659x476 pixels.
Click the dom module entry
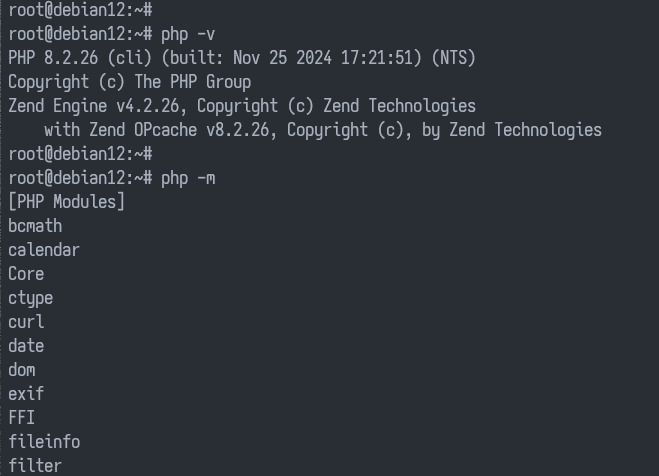pos(22,370)
